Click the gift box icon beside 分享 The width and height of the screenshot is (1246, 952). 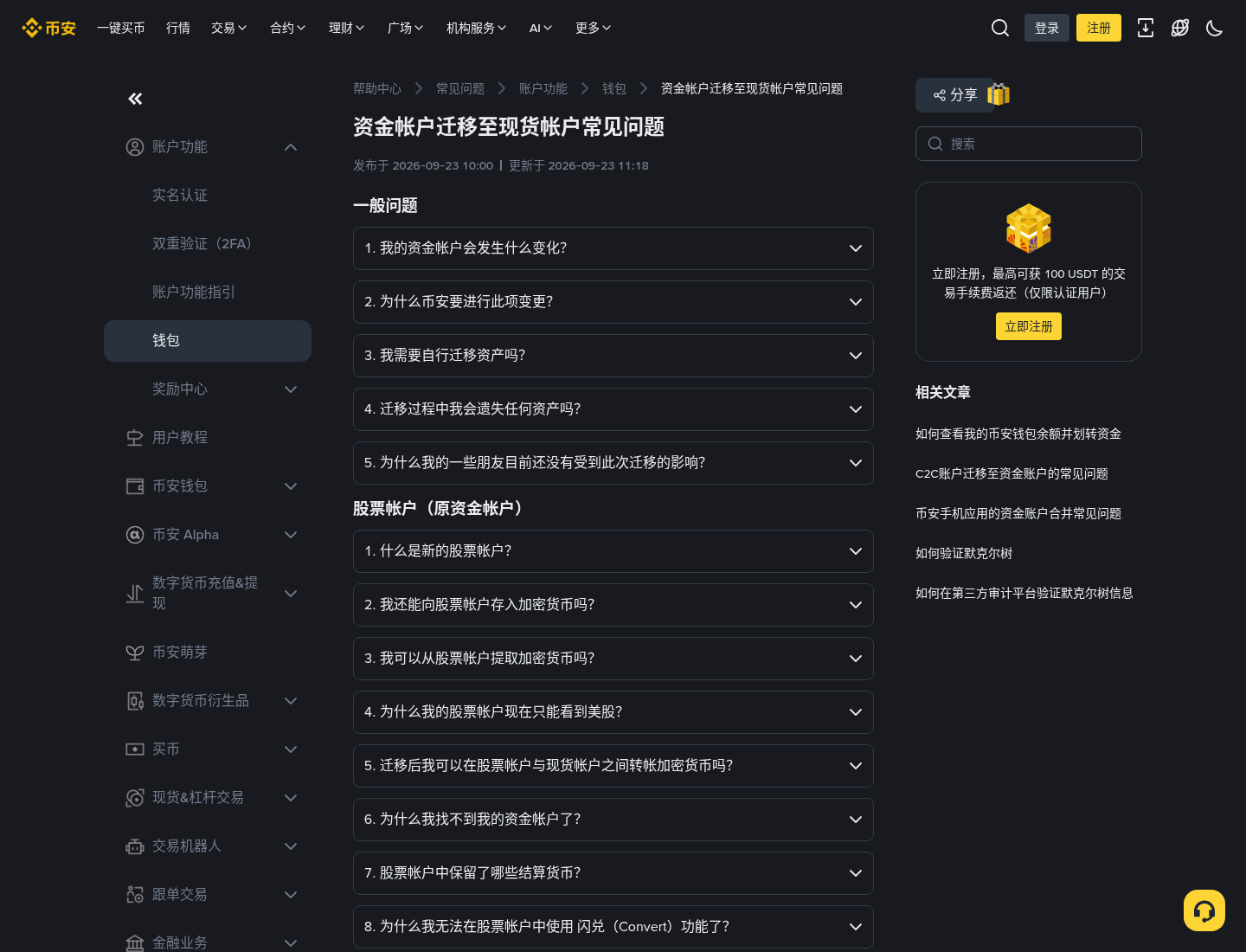999,94
